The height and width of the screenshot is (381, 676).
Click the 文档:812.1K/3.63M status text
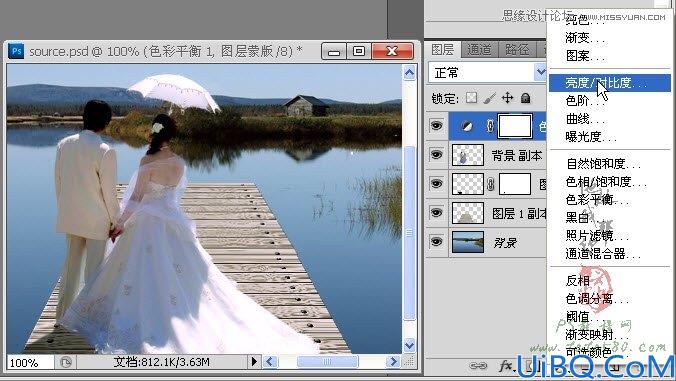162,362
